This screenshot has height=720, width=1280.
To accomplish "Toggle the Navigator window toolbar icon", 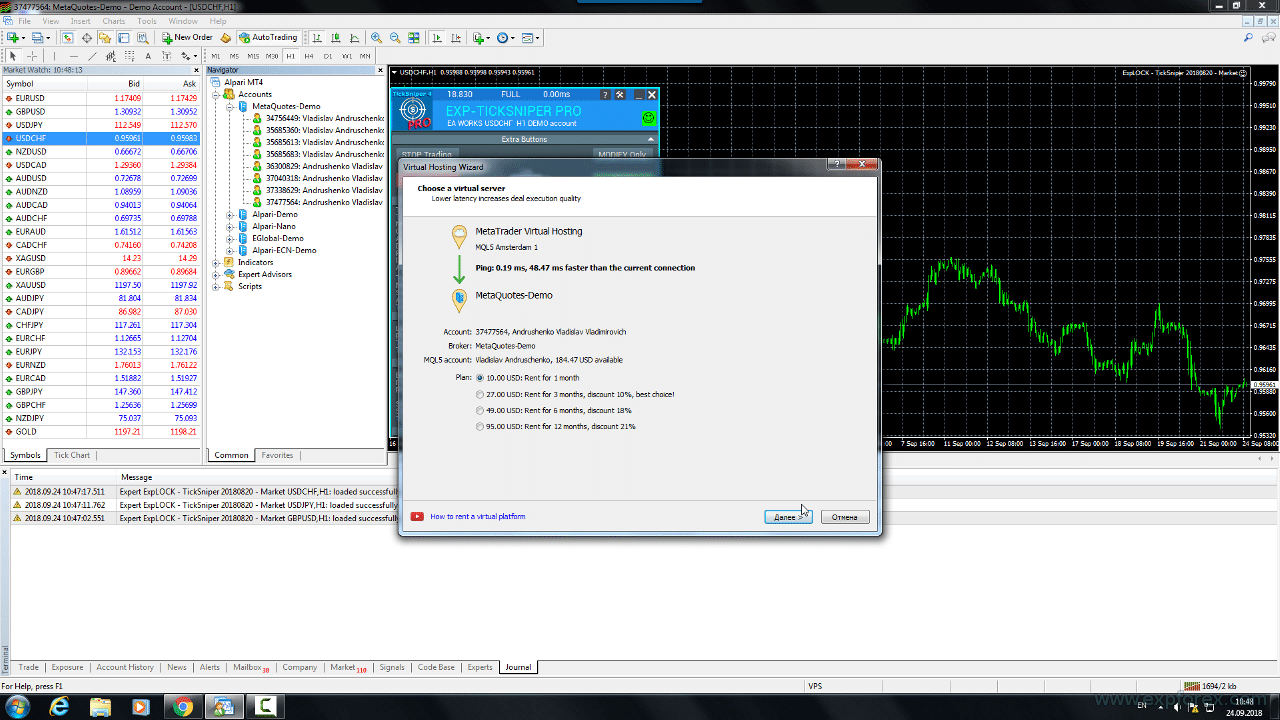I will [107, 38].
